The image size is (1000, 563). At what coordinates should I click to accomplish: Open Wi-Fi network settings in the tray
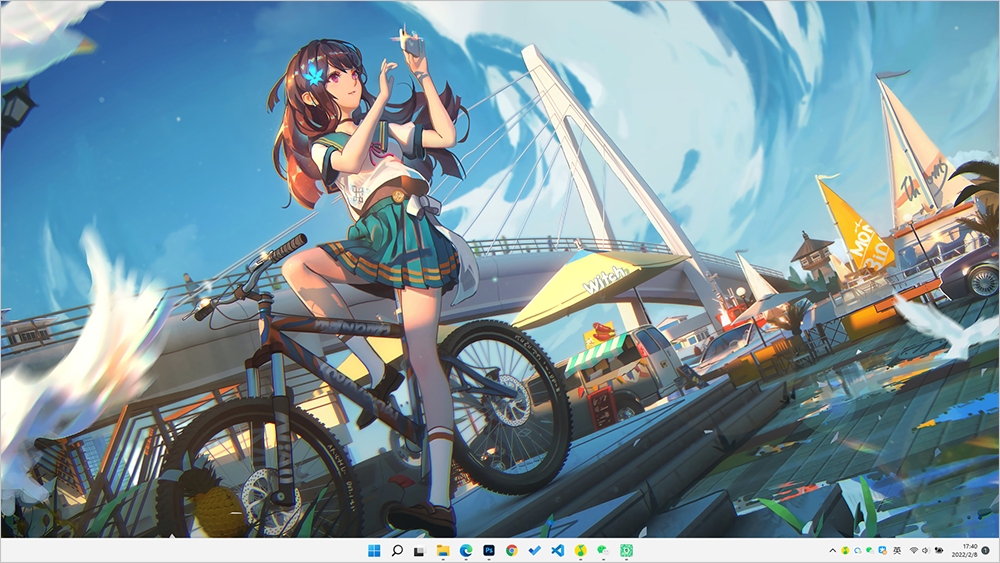pos(914,550)
